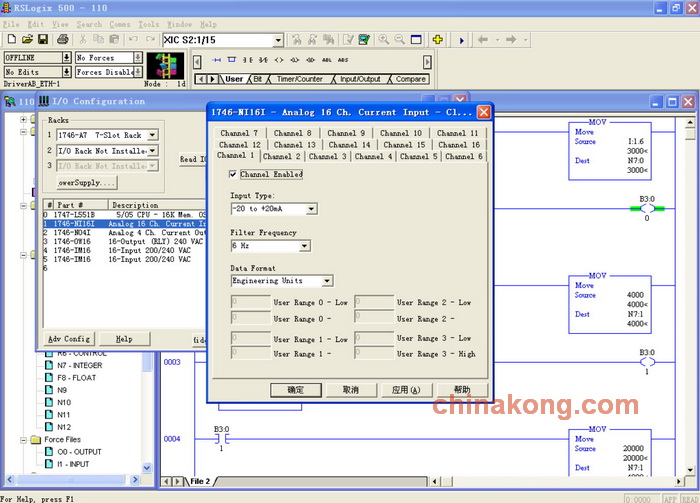Click ladder view vertical scrollbar down arrow
Screen dimensions: 700x503
(x=691, y=470)
